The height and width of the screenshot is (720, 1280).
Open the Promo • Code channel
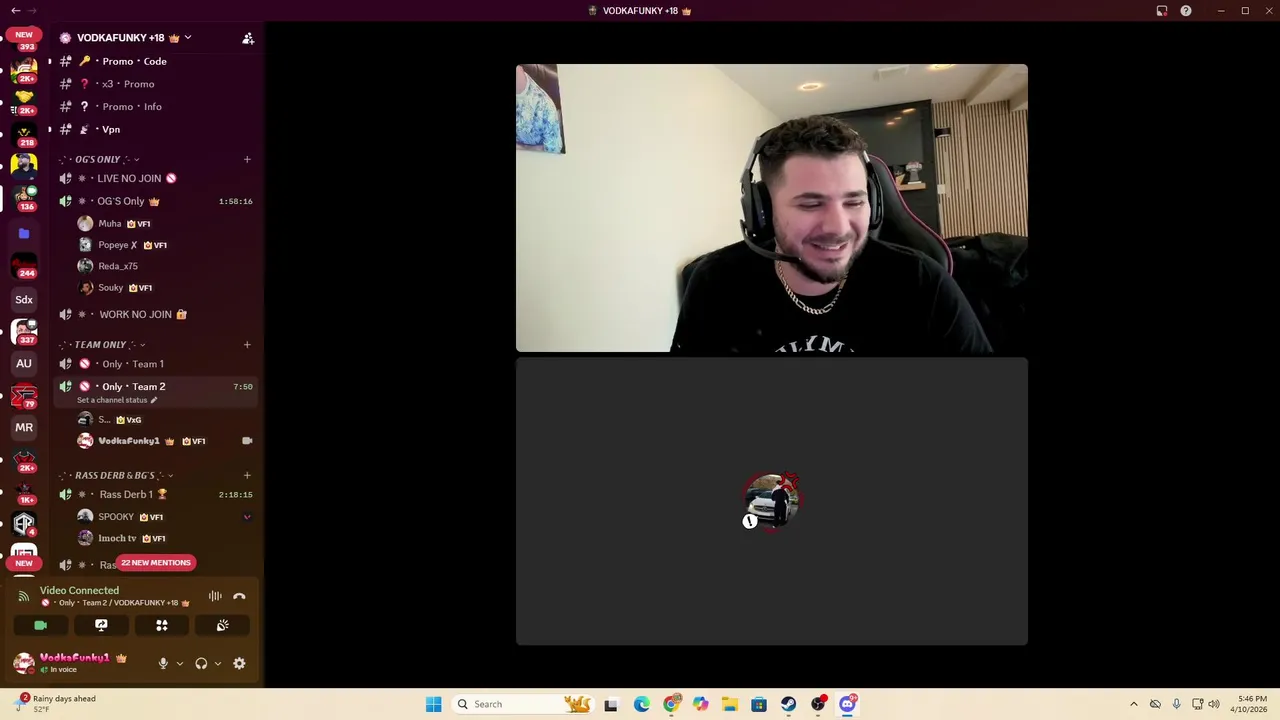(156, 61)
